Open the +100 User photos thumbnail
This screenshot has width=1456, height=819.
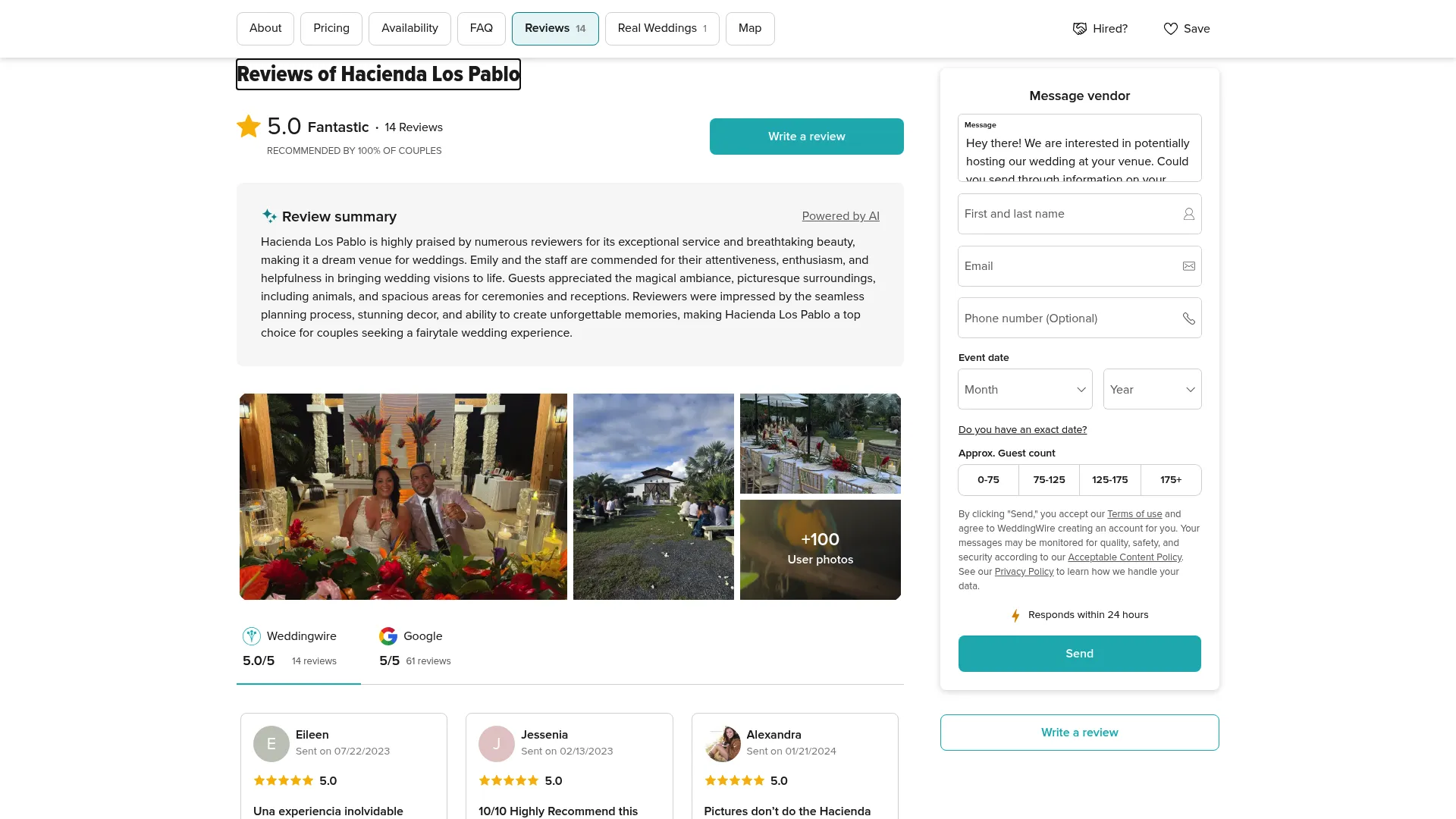tap(820, 549)
